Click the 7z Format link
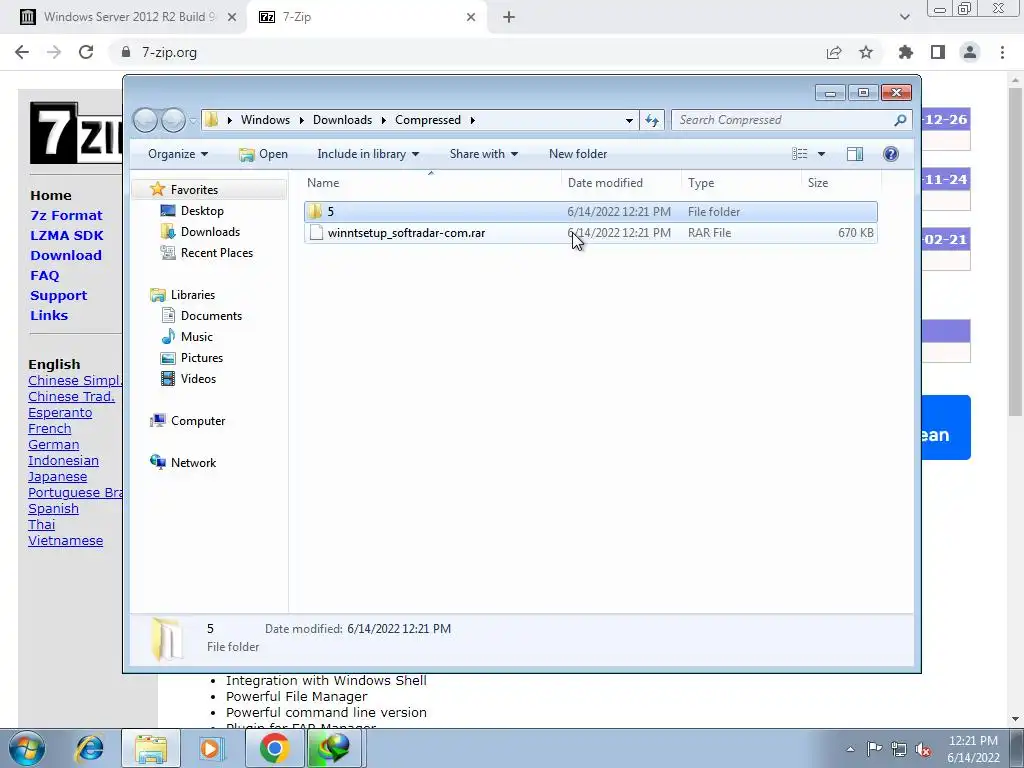Viewport: 1024px width, 768px height. pos(67,216)
